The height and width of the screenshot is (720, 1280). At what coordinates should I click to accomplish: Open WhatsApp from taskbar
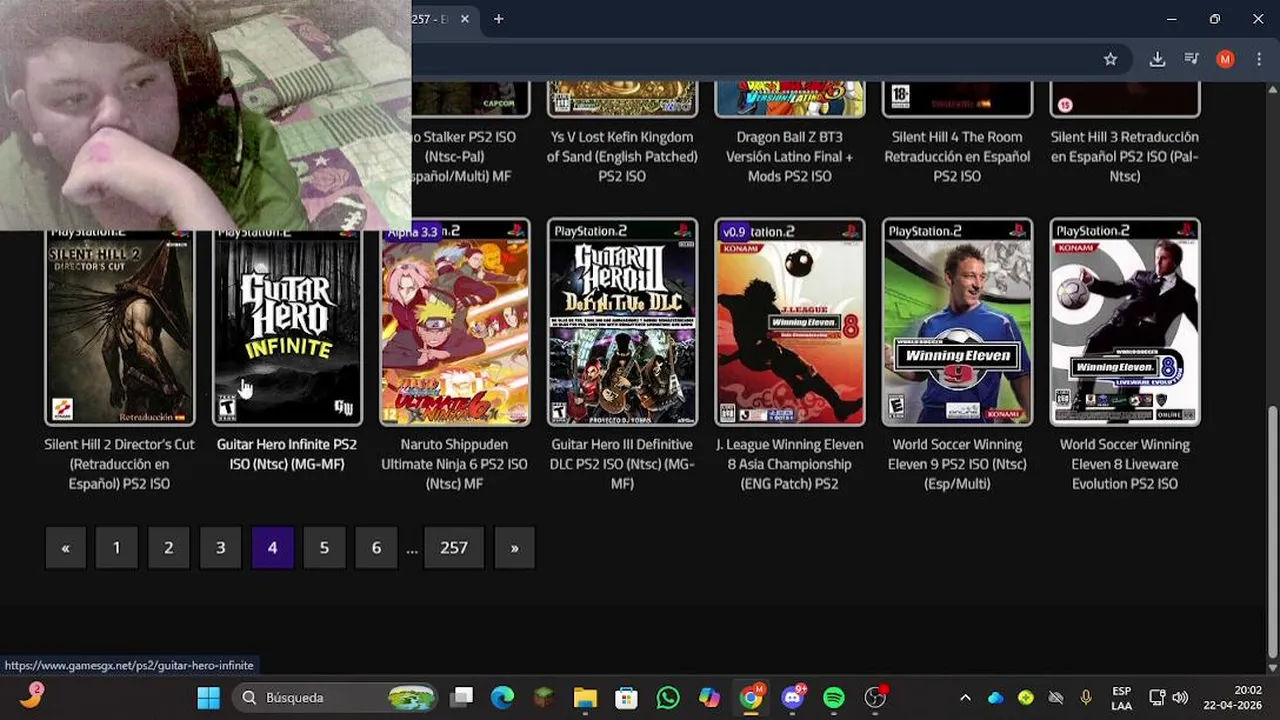(x=668, y=697)
